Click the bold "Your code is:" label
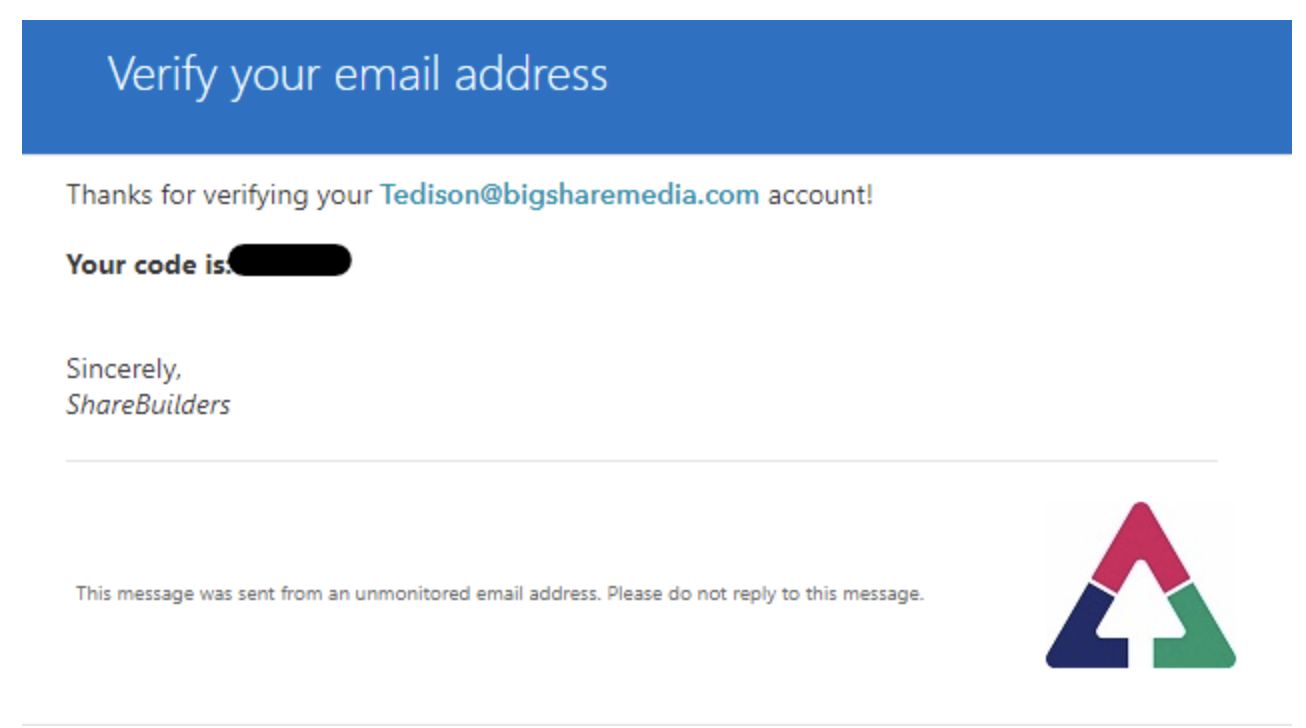 [147, 264]
